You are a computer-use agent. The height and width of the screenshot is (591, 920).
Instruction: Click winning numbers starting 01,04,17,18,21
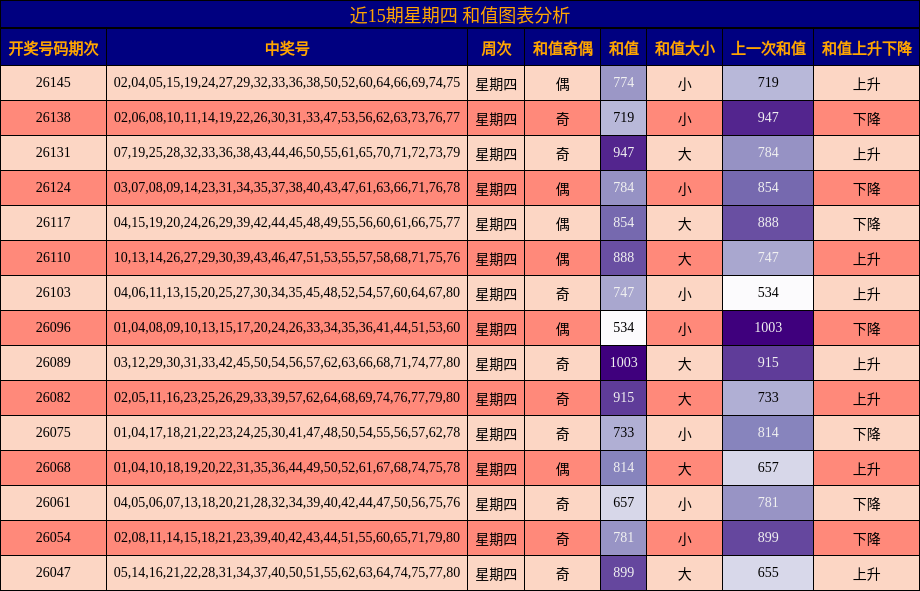tap(287, 433)
